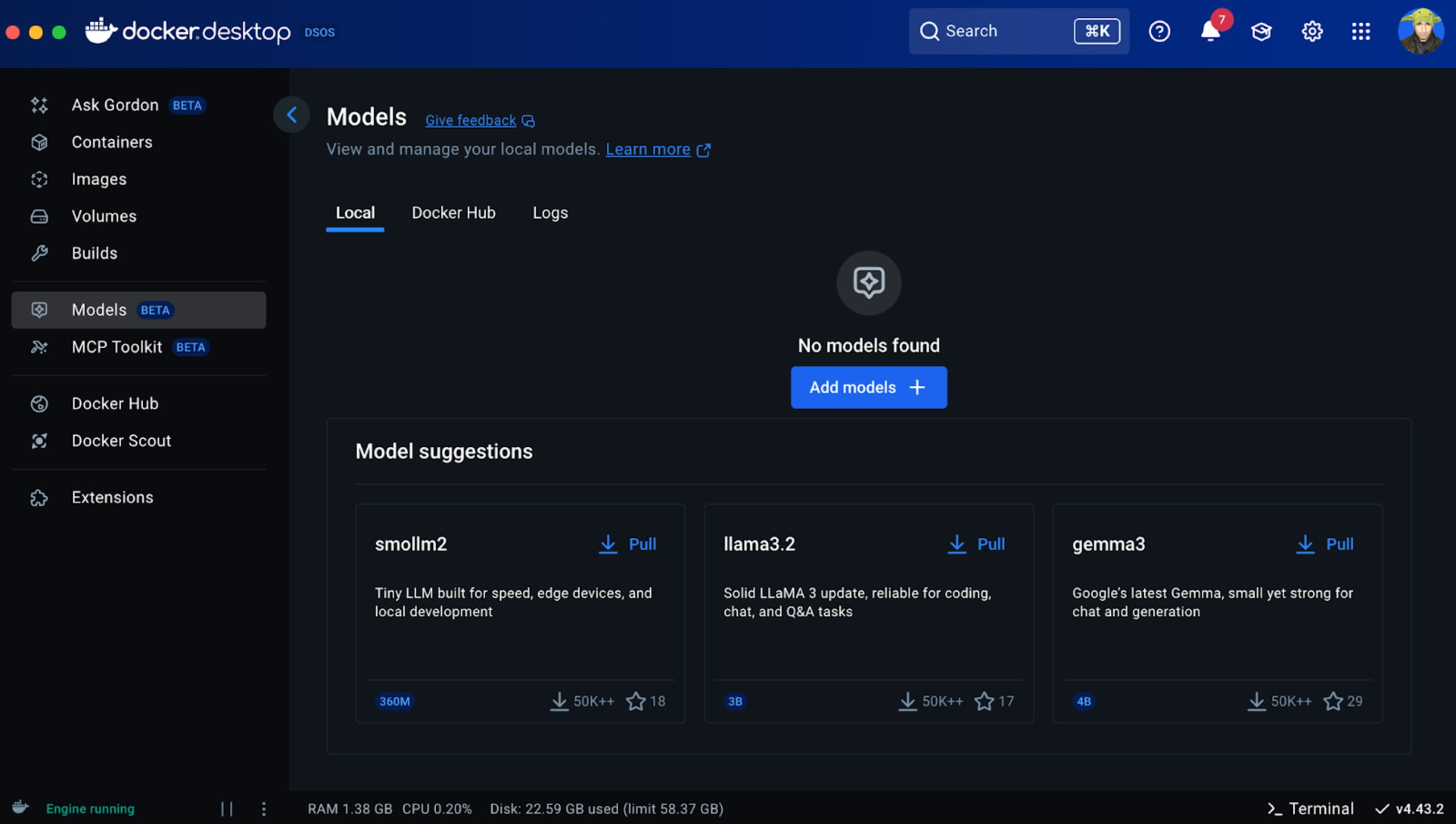This screenshot has height=824, width=1456.
Task: Switch to the Local tab
Action: coord(355,213)
